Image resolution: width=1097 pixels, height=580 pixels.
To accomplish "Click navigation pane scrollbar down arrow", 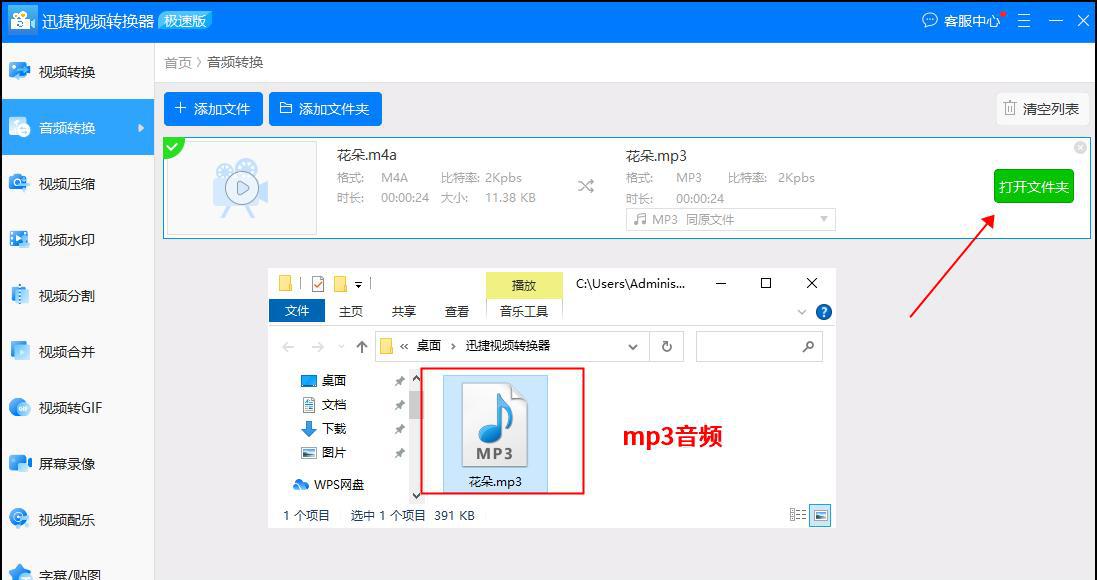I will click(x=416, y=495).
